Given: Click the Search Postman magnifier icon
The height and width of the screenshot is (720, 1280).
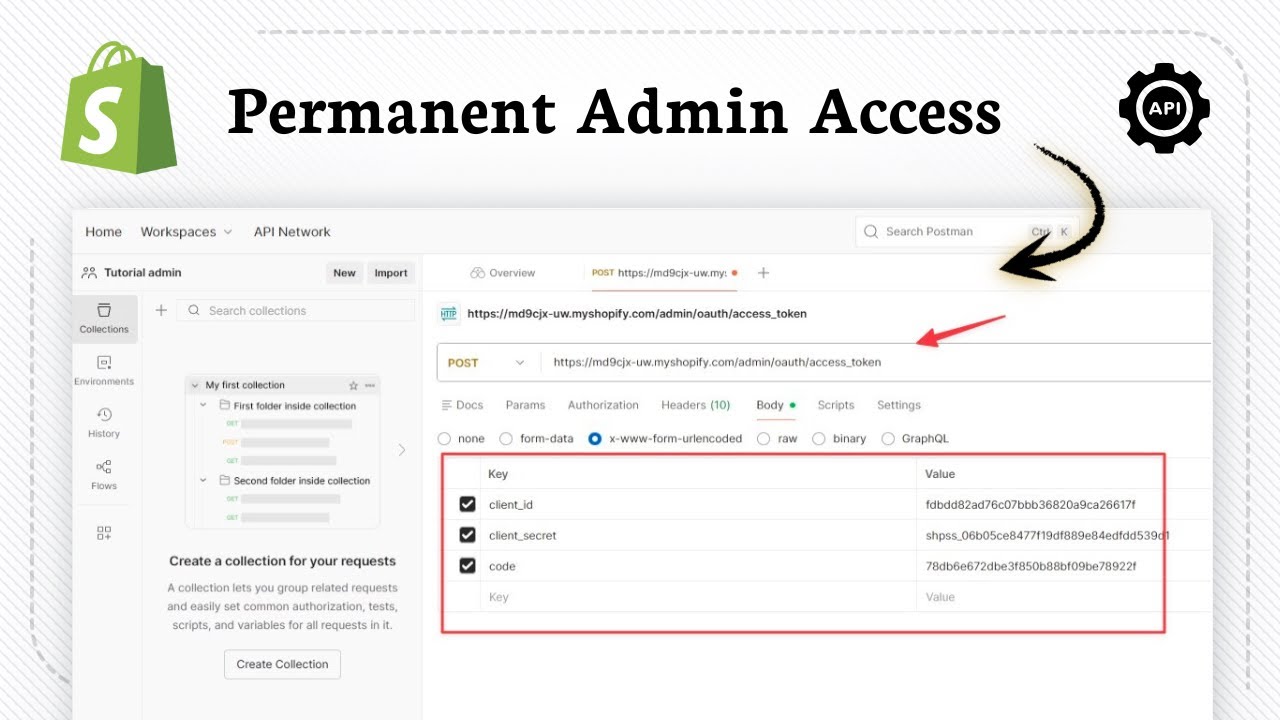Looking at the screenshot, I should pyautogui.click(x=870, y=232).
